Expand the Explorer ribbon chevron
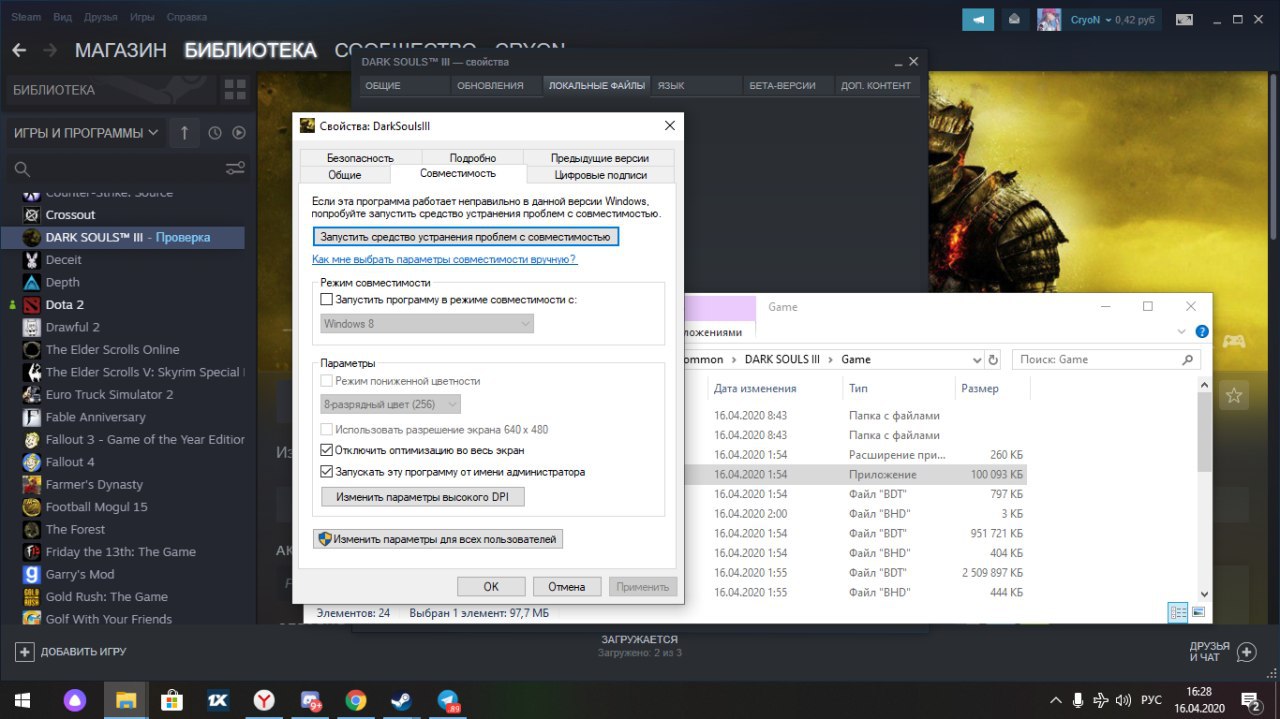The height and width of the screenshot is (719, 1280). pos(1182,332)
